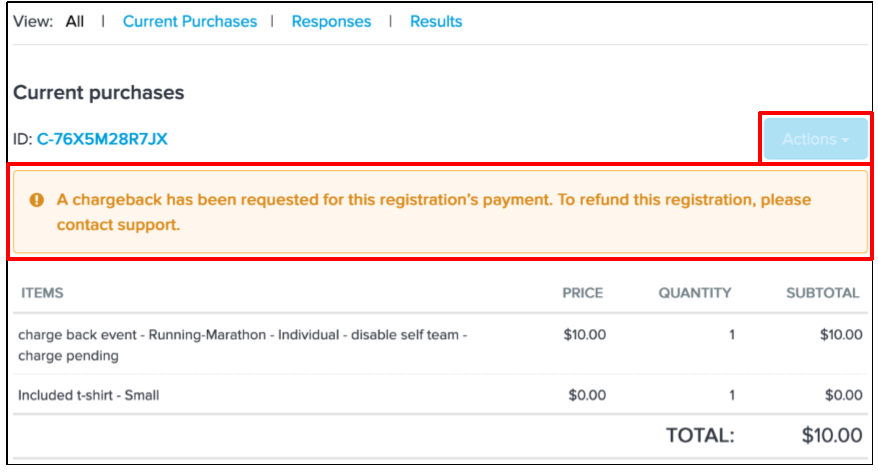Viewport: 878px width, 473px height.
Task: Select the Included t-shirt - Small item
Action: [x=89, y=395]
